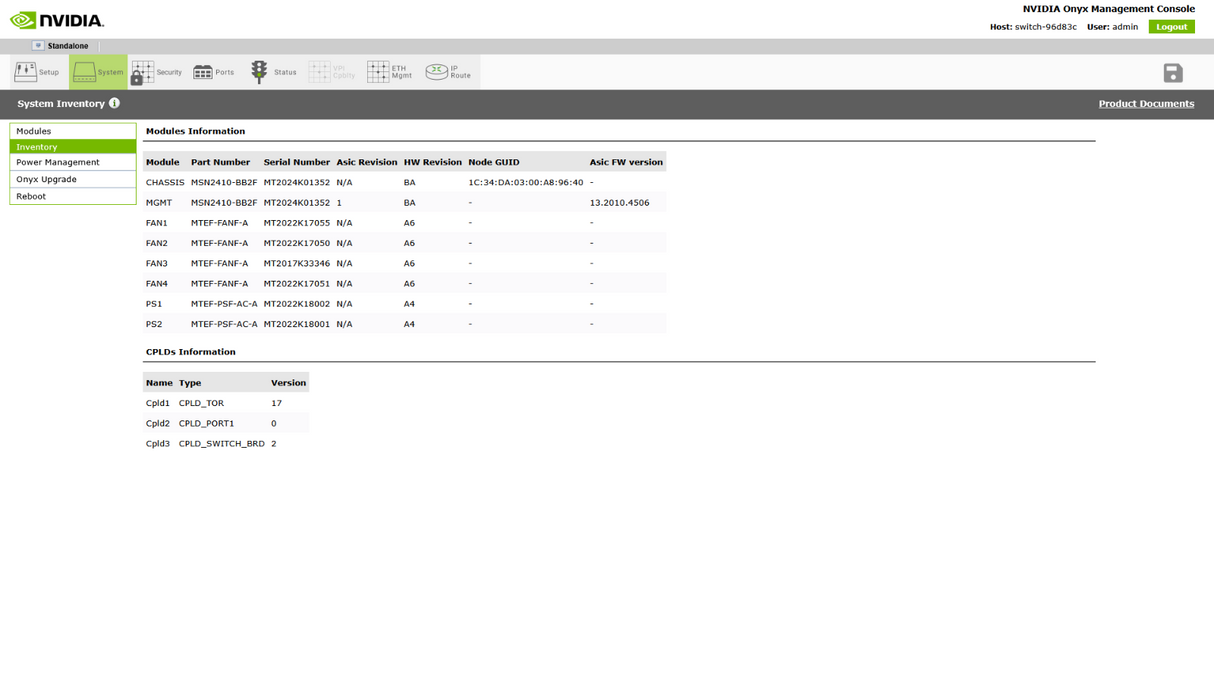Image resolution: width=1214 pixels, height=683 pixels.
Task: Open the Status traffic-light icon
Action: (273, 72)
